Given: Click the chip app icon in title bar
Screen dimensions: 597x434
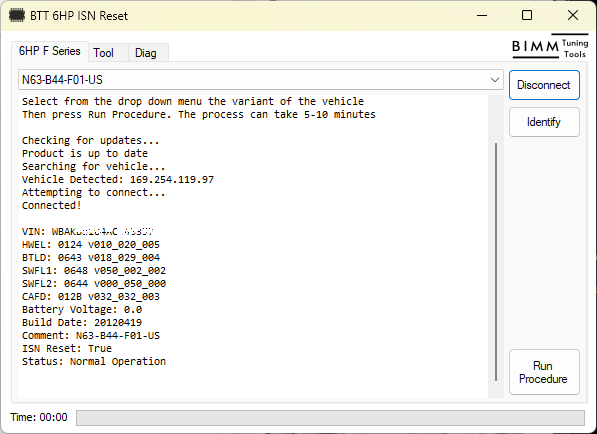Looking at the screenshot, I should 17,16.
